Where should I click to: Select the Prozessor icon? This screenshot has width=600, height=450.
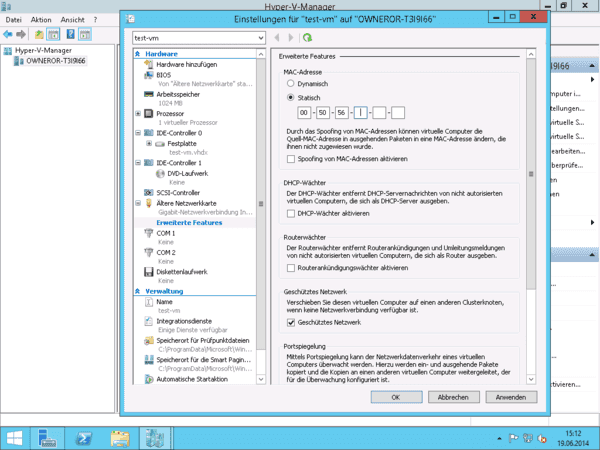(x=148, y=114)
